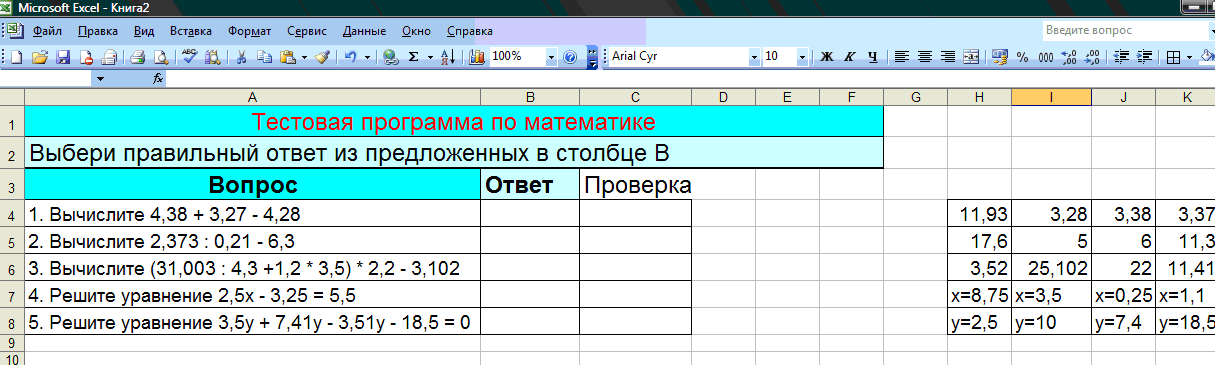Image resolution: width=1215 pixels, height=365 pixels.
Task: Open the Arial Cyr font dropdown
Action: [x=754, y=57]
